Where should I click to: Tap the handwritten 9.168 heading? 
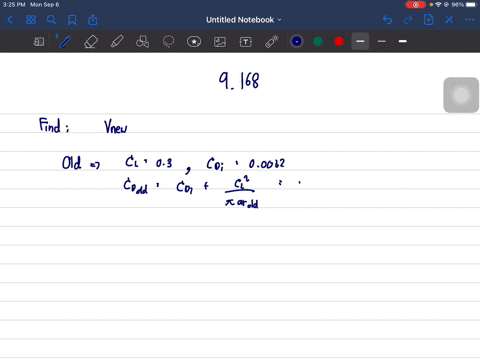click(x=239, y=81)
